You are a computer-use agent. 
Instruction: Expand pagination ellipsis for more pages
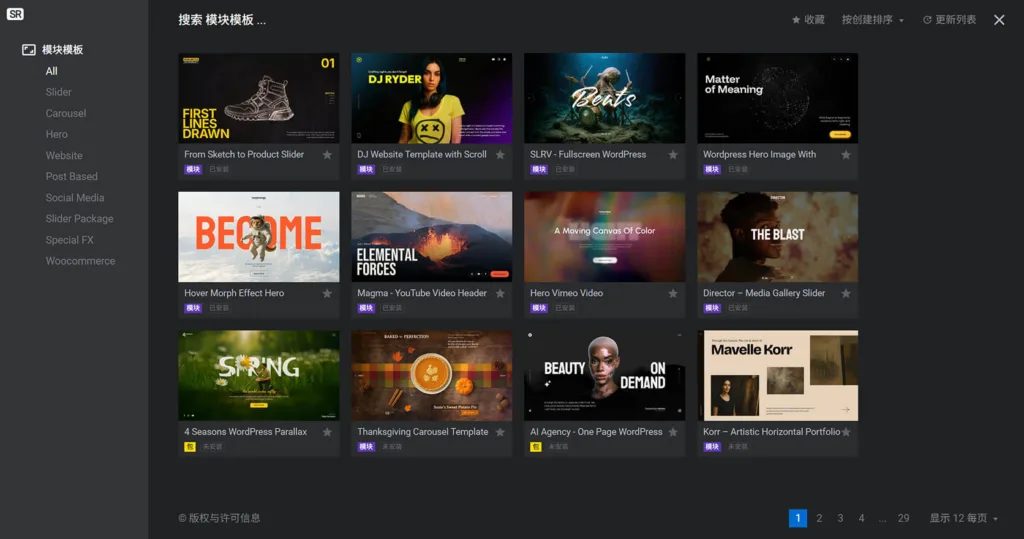coord(882,518)
